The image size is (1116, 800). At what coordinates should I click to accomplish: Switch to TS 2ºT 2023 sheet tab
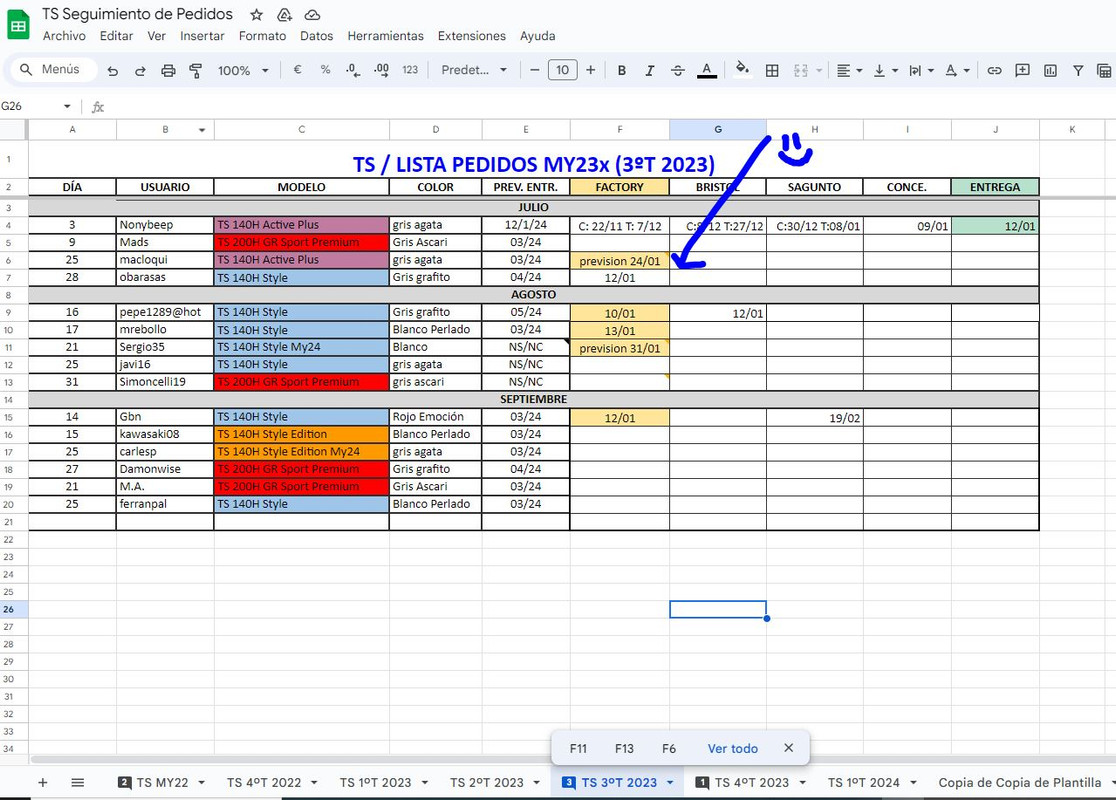click(x=487, y=782)
